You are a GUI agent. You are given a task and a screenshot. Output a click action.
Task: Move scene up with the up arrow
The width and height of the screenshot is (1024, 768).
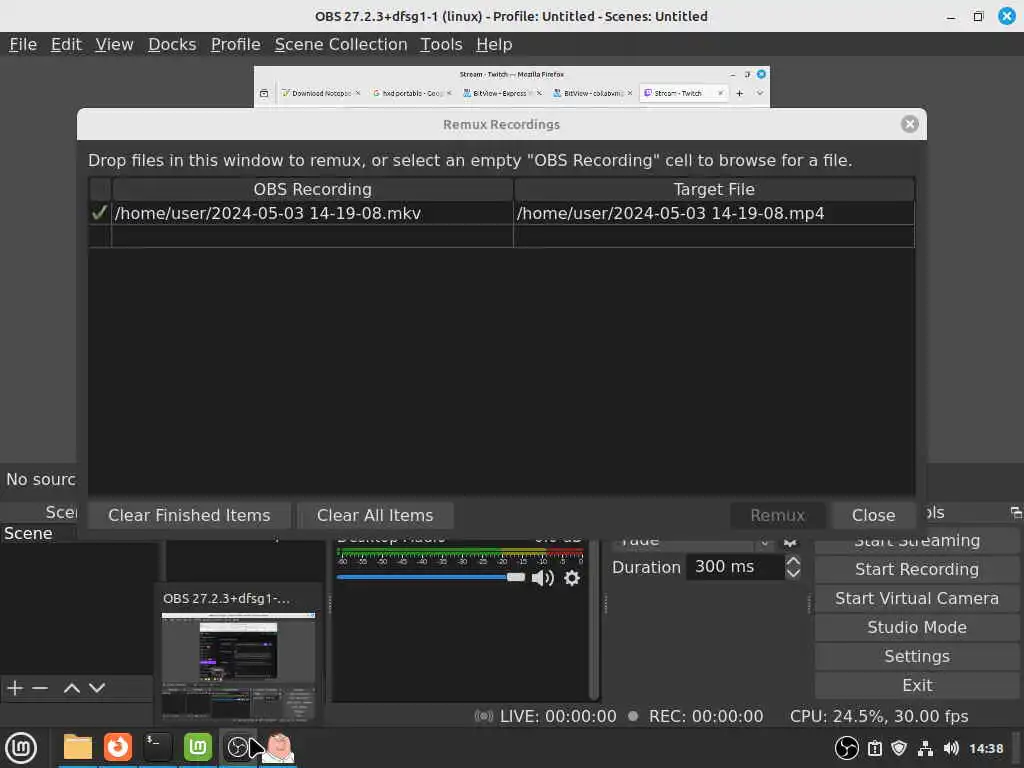[72, 688]
